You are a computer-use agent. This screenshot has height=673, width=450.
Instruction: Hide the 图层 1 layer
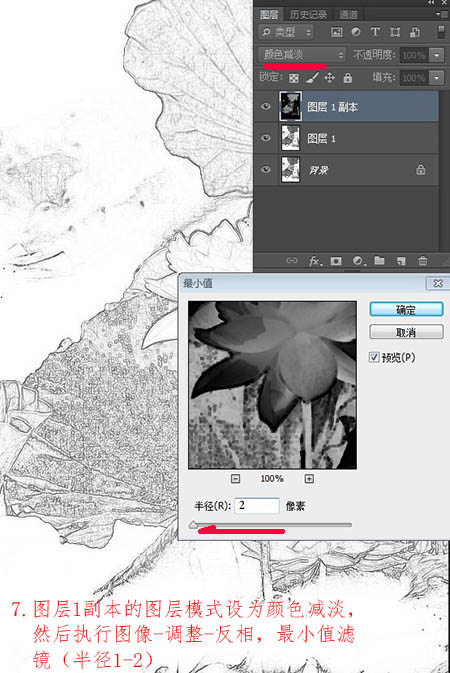click(266, 138)
